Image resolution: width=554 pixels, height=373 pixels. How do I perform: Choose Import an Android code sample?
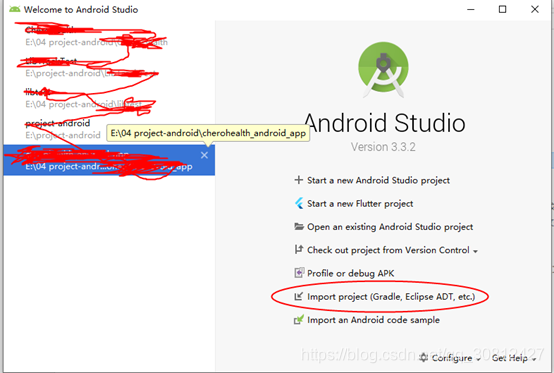(x=373, y=320)
